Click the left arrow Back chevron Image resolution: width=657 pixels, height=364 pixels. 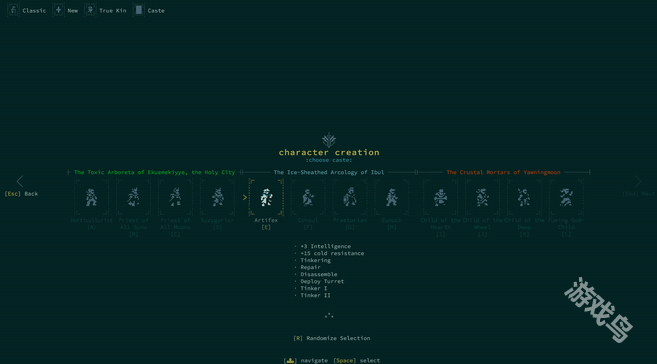[20, 181]
